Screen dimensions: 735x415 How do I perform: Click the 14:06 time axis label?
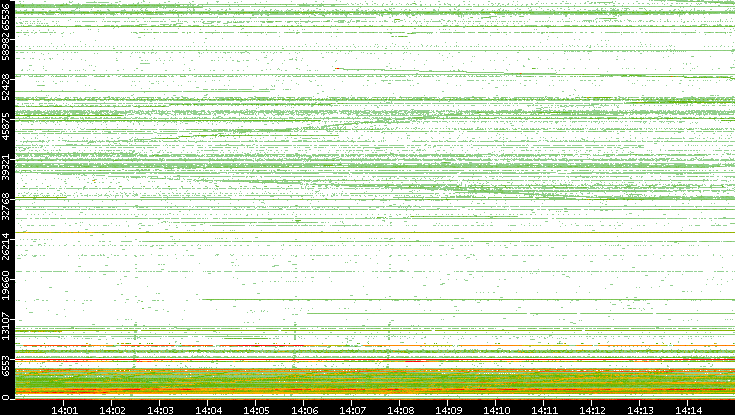(305, 410)
